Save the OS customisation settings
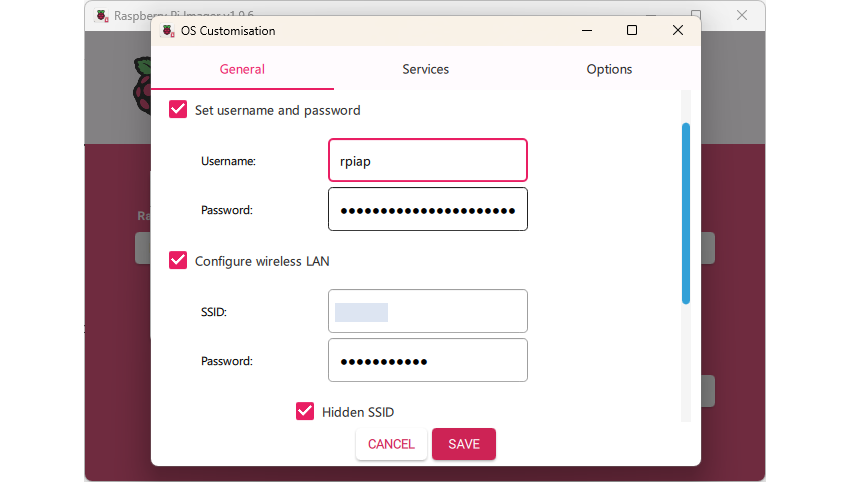850x482 pixels. pos(464,444)
